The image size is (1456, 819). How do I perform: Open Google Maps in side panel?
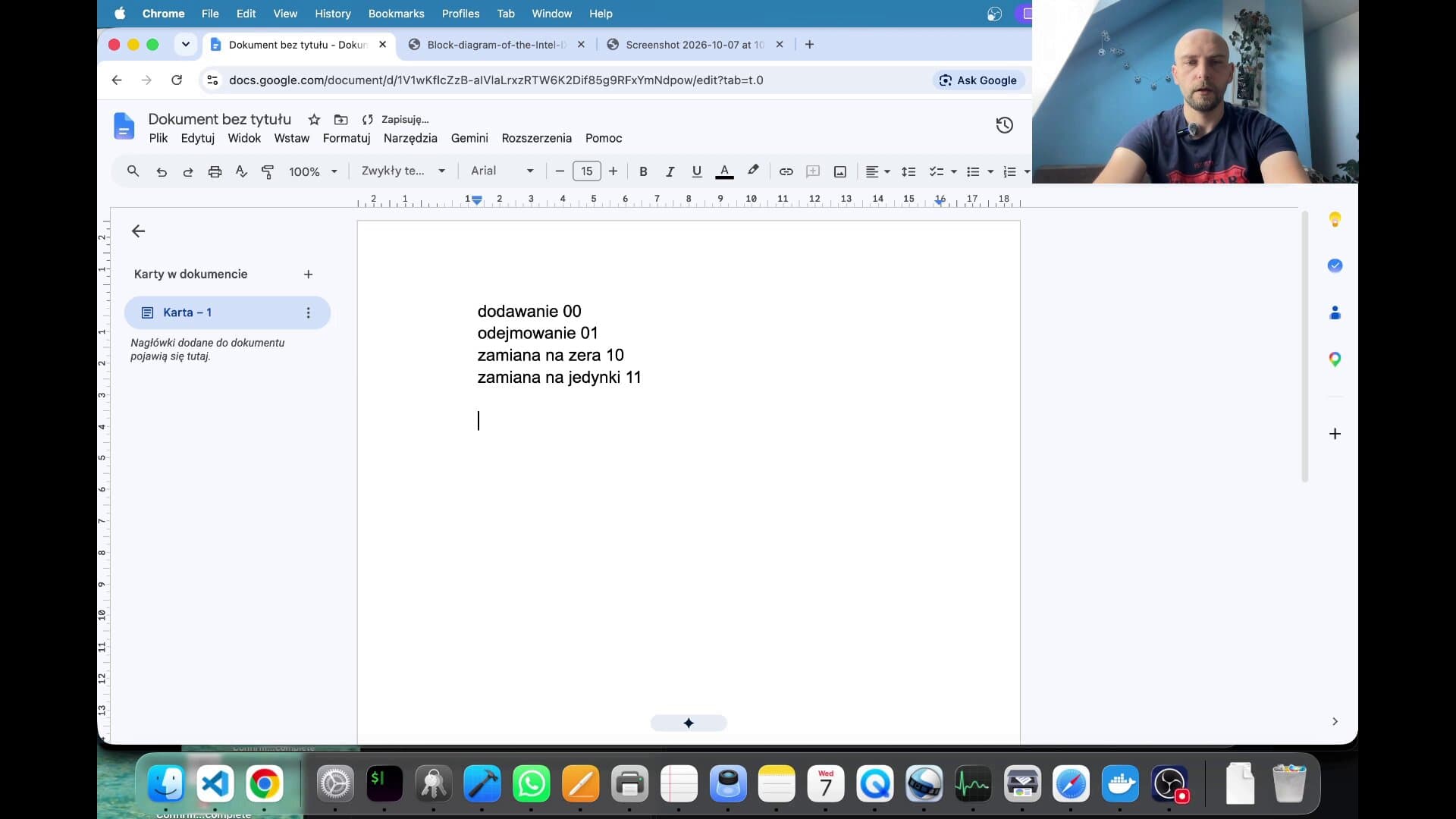(x=1335, y=359)
